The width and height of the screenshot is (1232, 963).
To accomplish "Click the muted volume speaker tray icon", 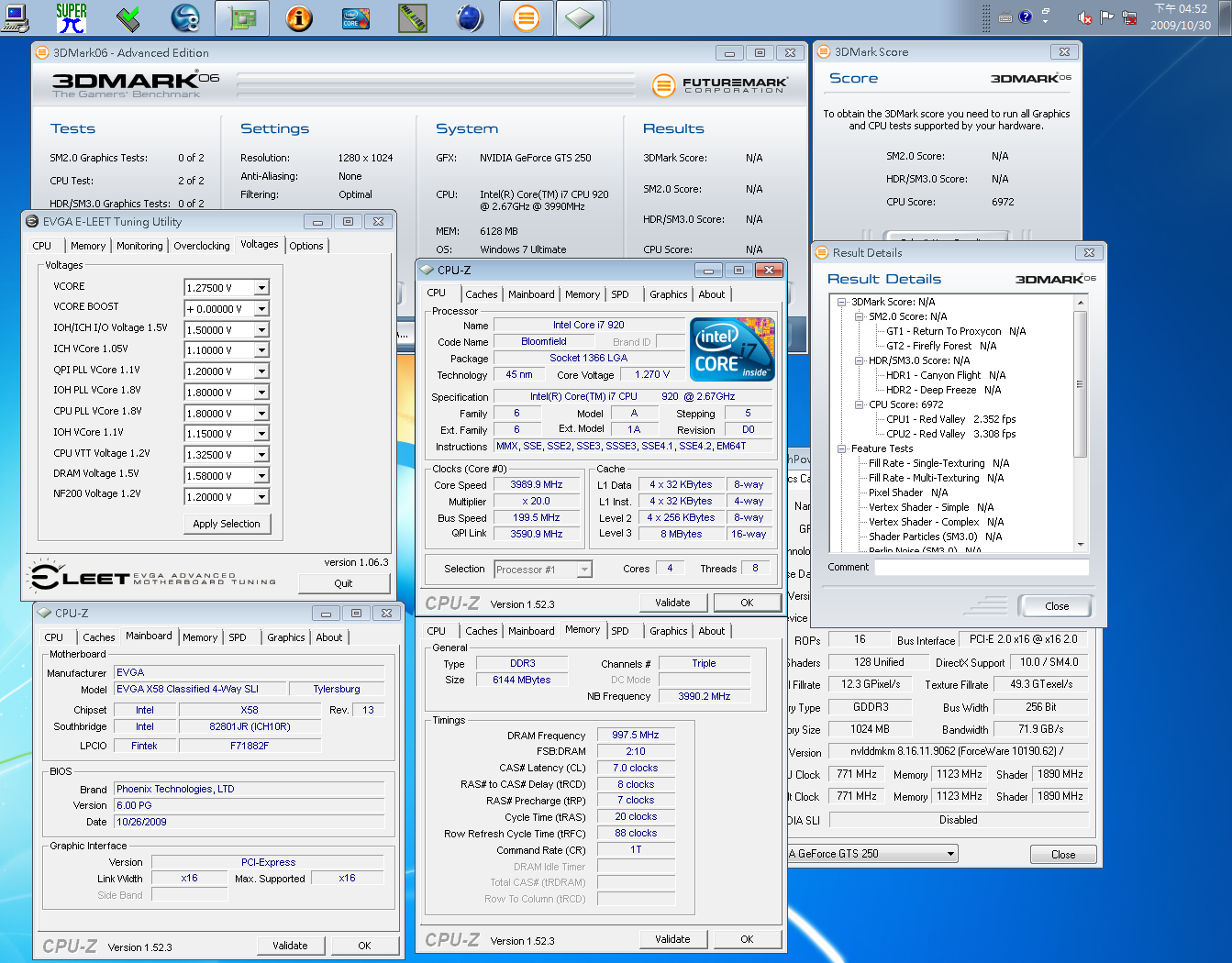I will tap(1084, 17).
